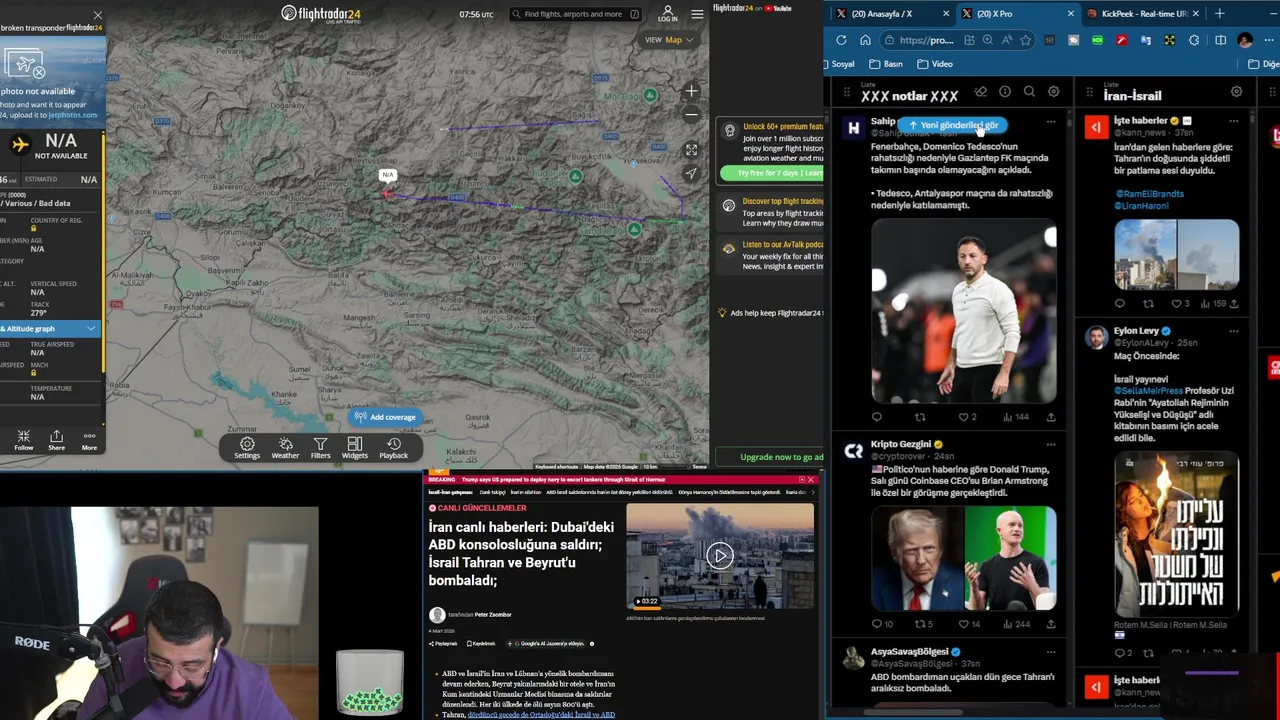Open Trump and Armstrong image
1280x720 pixels.
[x=964, y=557]
